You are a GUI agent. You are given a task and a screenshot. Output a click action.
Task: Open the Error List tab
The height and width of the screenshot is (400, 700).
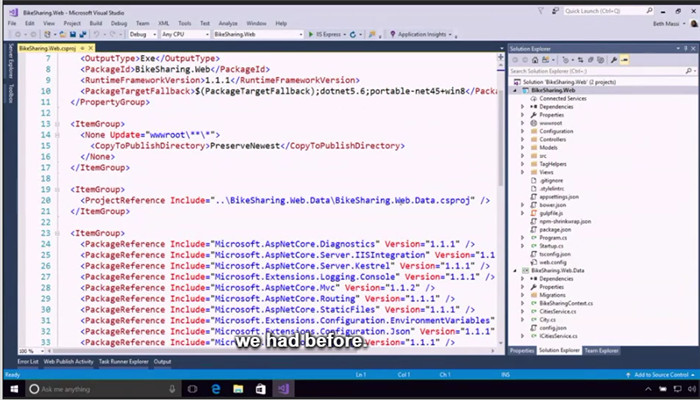[x=28, y=362]
